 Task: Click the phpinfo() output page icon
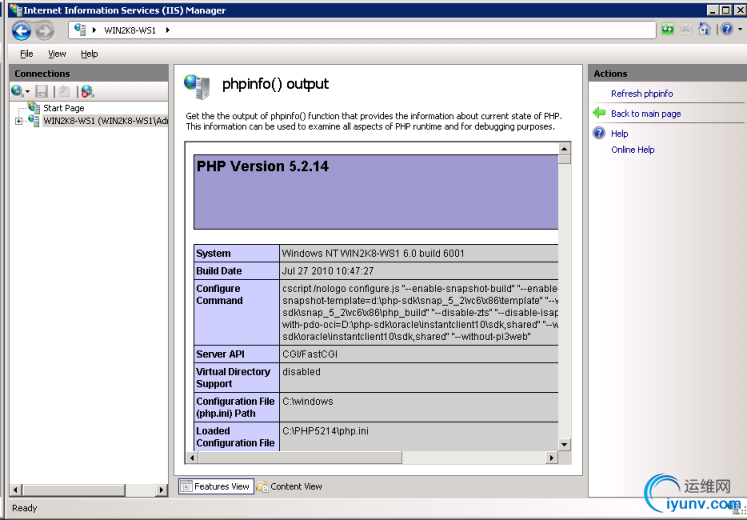197,87
